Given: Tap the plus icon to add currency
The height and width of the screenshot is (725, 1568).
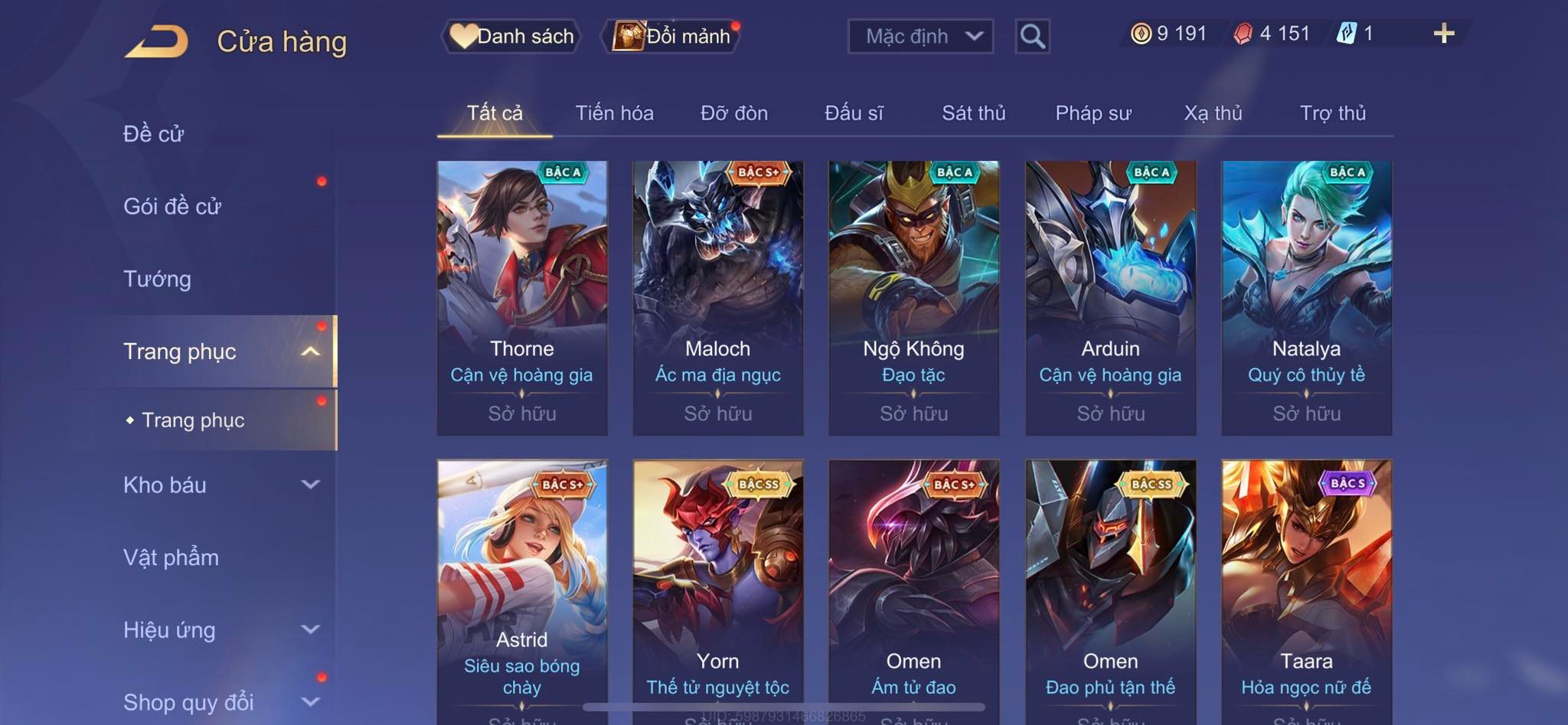Looking at the screenshot, I should 1444,34.
